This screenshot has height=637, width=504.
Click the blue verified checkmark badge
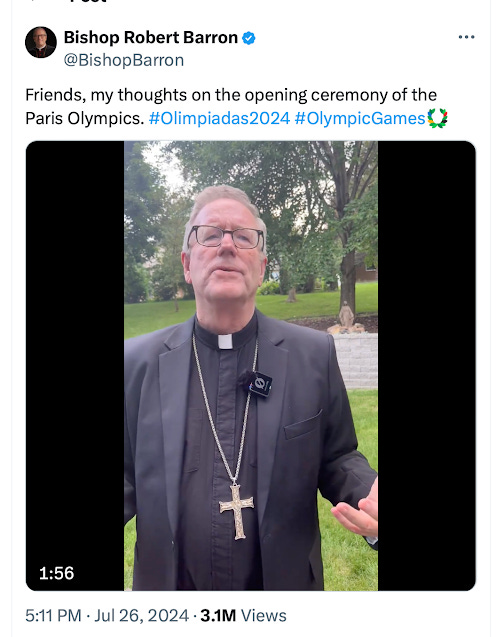249,38
